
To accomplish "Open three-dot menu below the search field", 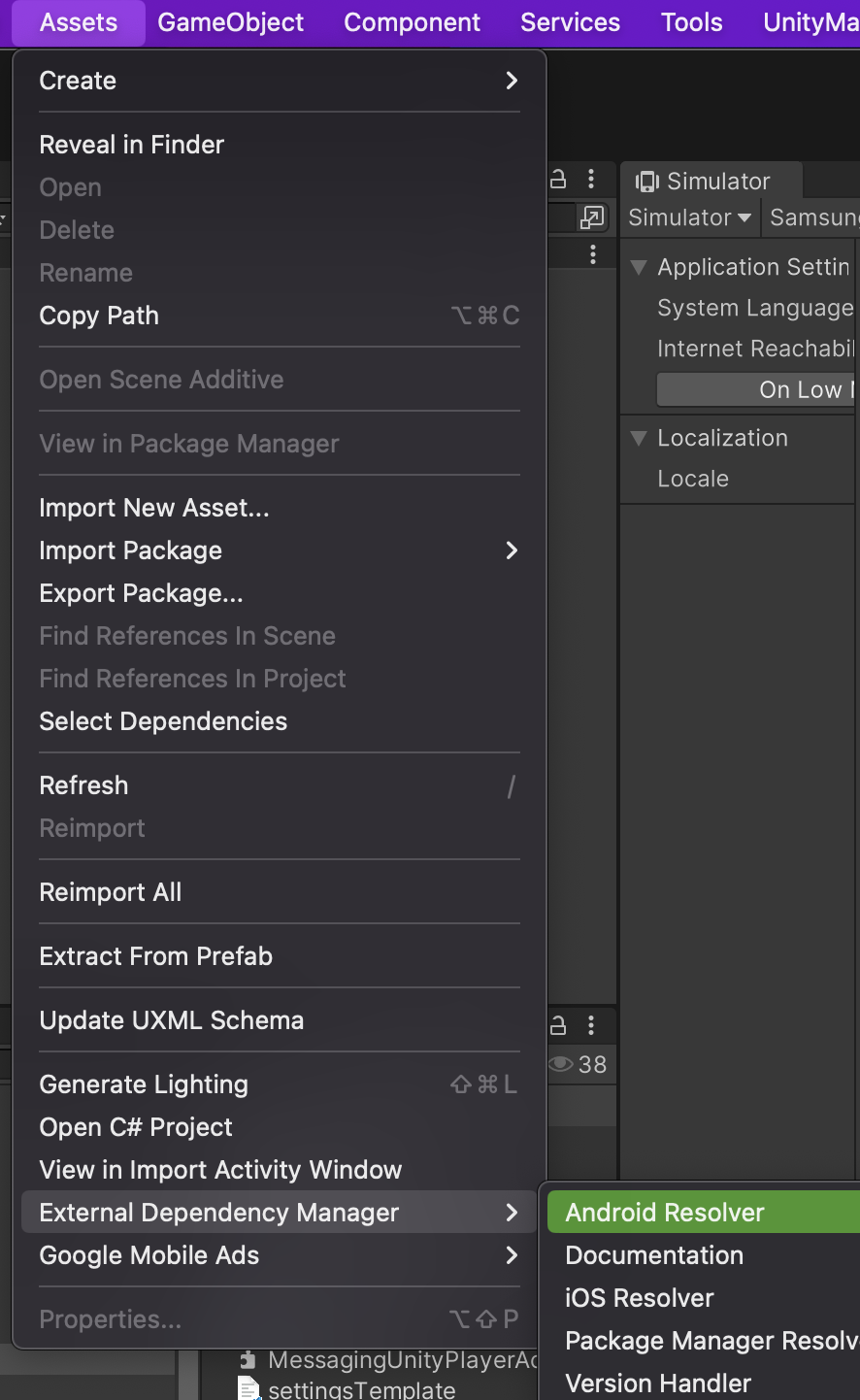I will [593, 254].
